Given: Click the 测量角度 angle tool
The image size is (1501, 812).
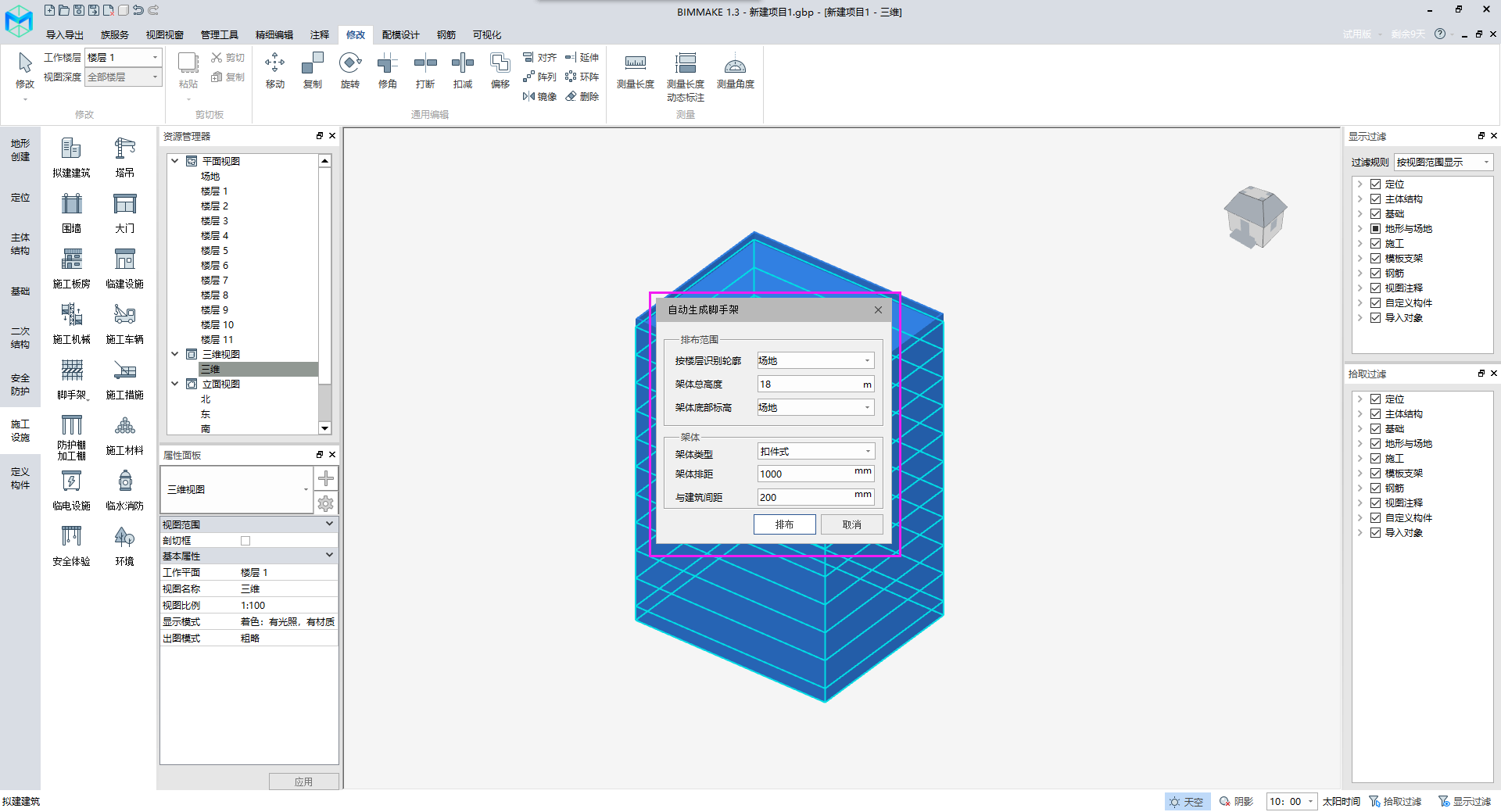Looking at the screenshot, I should click(735, 70).
